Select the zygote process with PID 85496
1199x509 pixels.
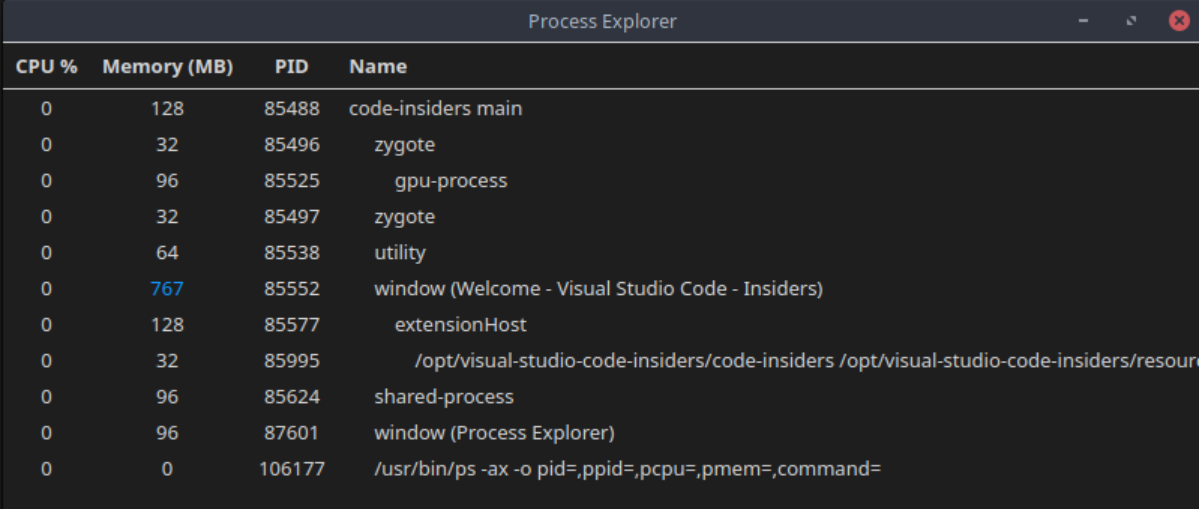coord(600,144)
